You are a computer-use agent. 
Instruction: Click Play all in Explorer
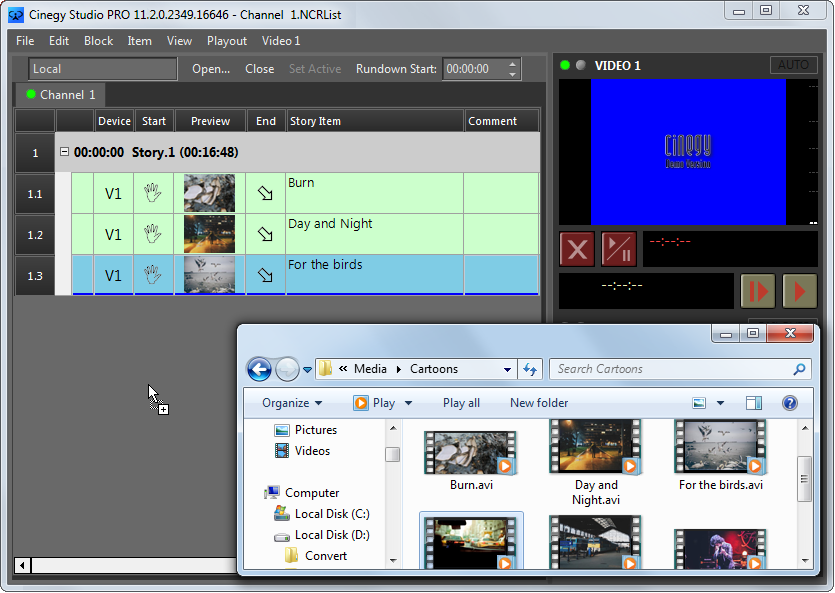(x=461, y=403)
